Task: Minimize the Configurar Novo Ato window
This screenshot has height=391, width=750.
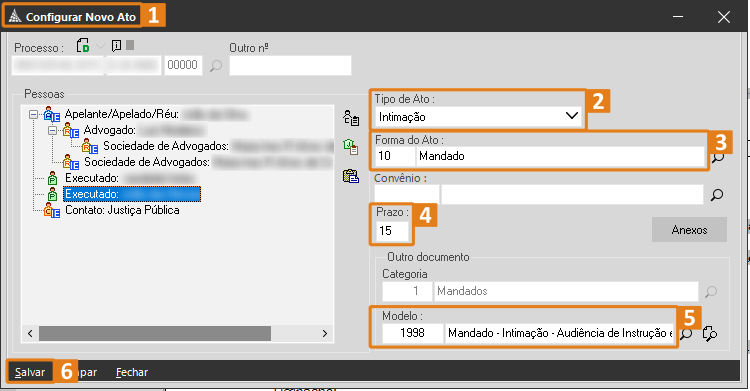Action: click(678, 17)
